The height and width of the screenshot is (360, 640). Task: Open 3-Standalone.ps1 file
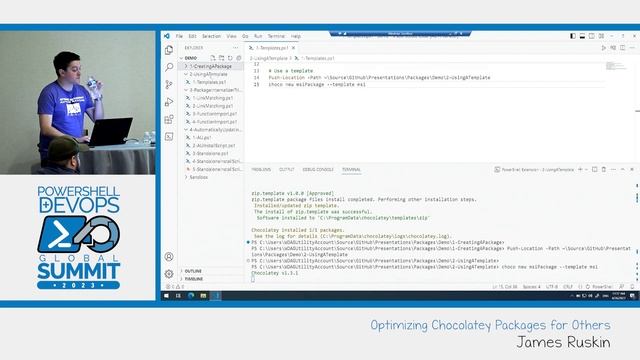(x=211, y=153)
